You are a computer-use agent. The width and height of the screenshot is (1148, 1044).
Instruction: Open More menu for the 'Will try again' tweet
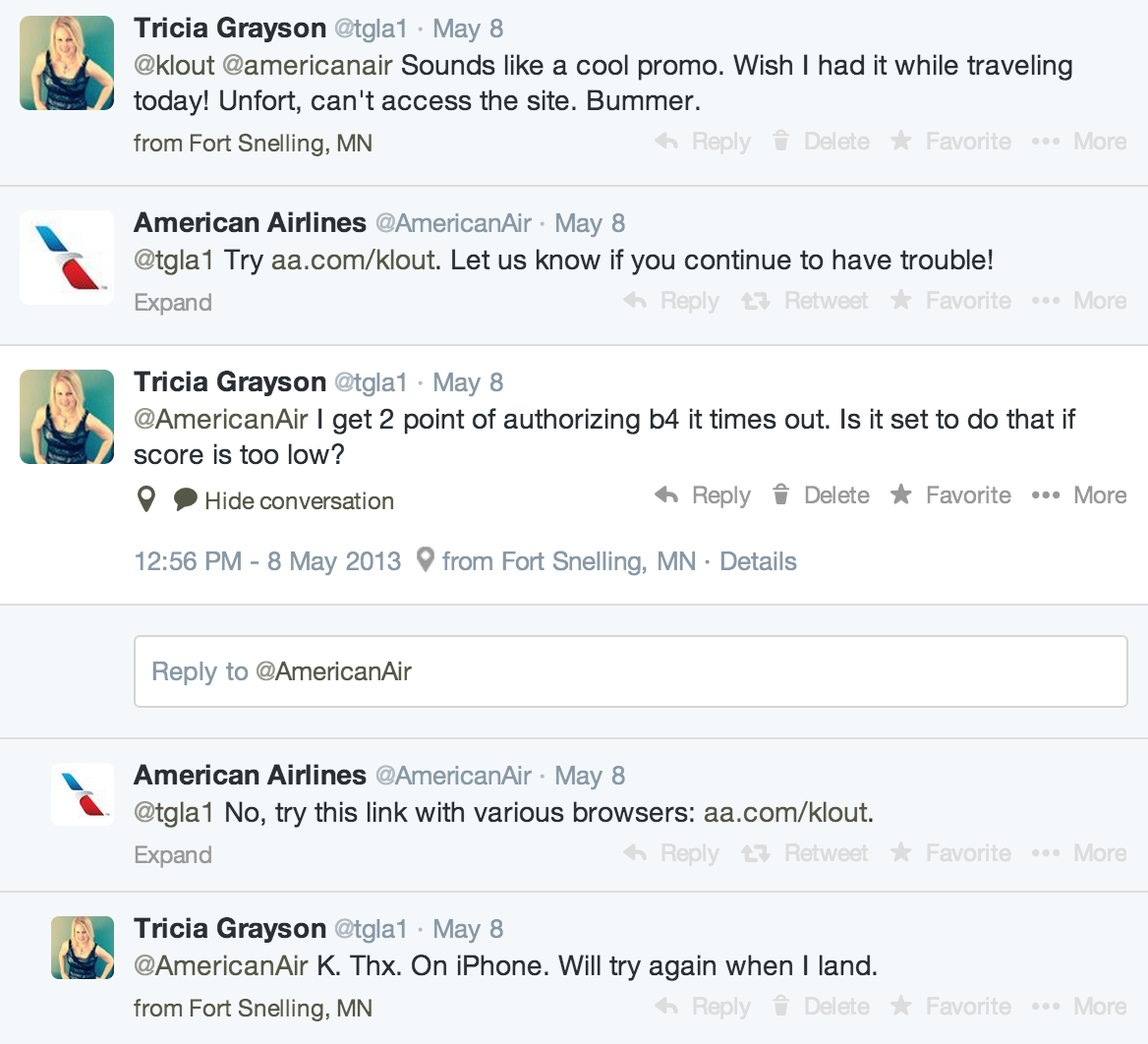pyautogui.click(x=1079, y=1007)
